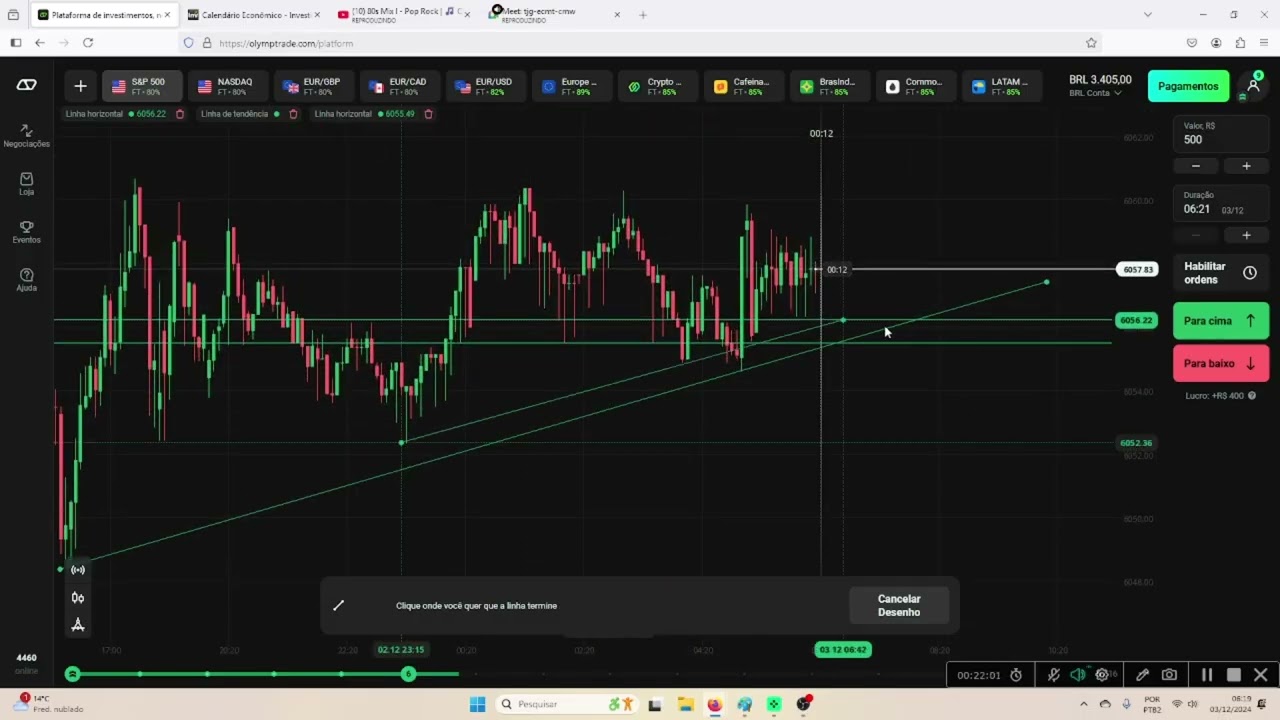Toggle Habilitar ordens pending orders
Image resolution: width=1280 pixels, height=720 pixels.
pyautogui.click(x=1221, y=273)
